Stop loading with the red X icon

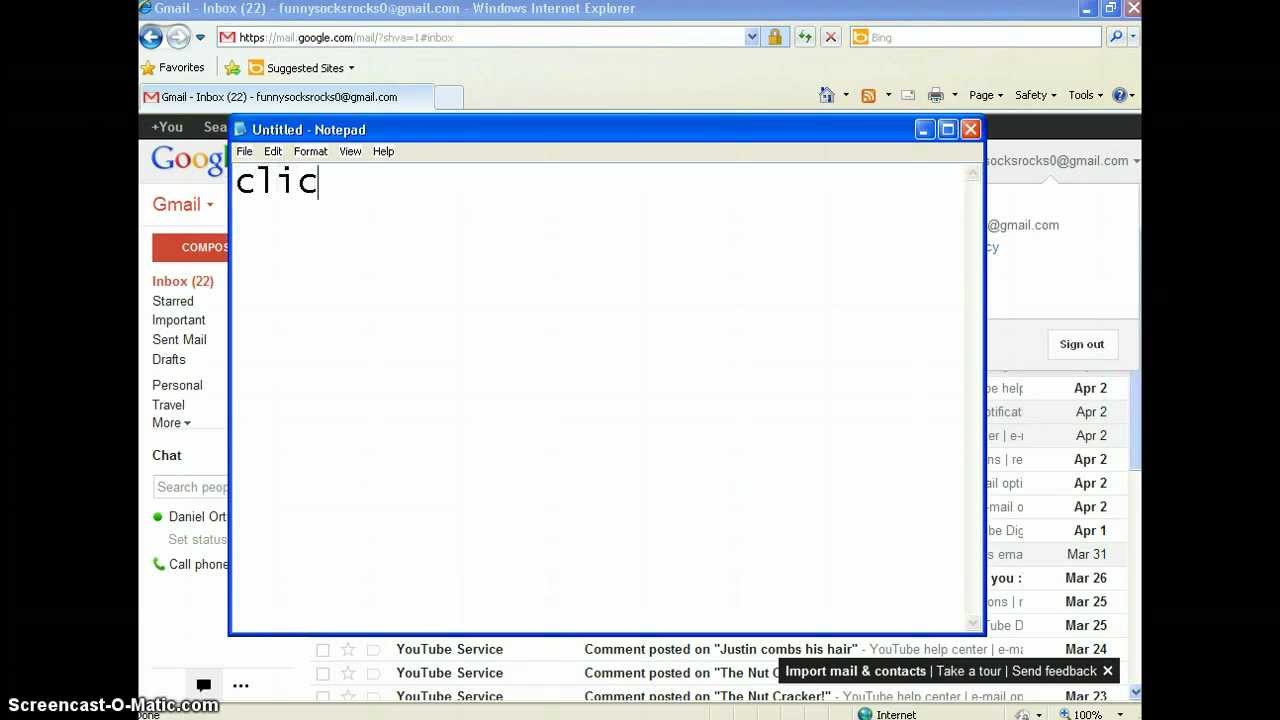tap(830, 37)
